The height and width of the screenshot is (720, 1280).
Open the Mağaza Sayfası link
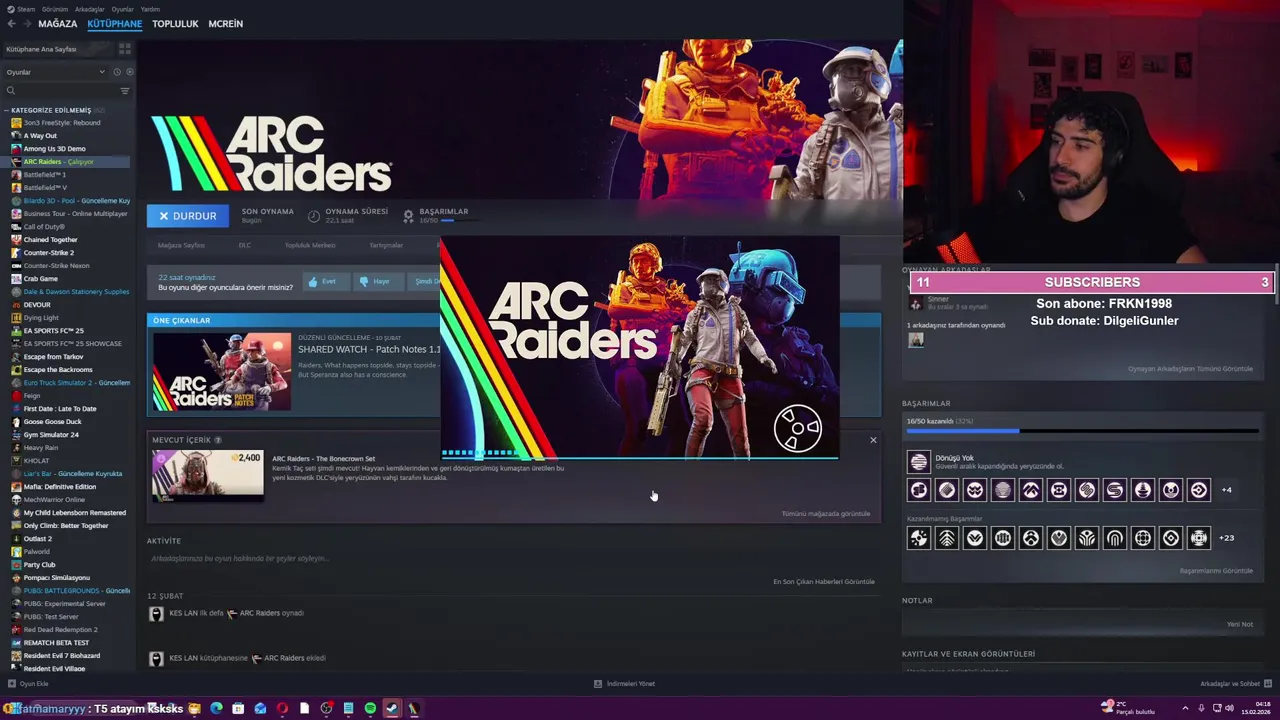tap(181, 245)
